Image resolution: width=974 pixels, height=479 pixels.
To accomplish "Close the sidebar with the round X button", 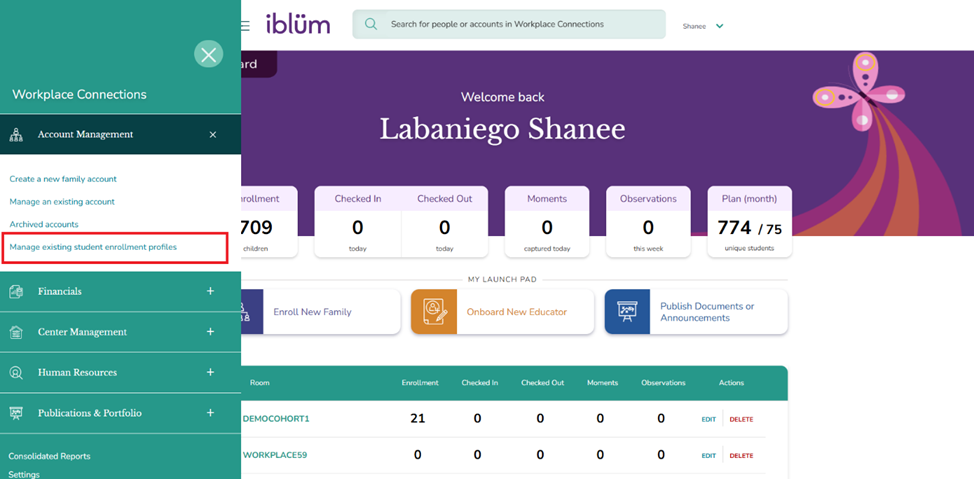I will pyautogui.click(x=208, y=54).
